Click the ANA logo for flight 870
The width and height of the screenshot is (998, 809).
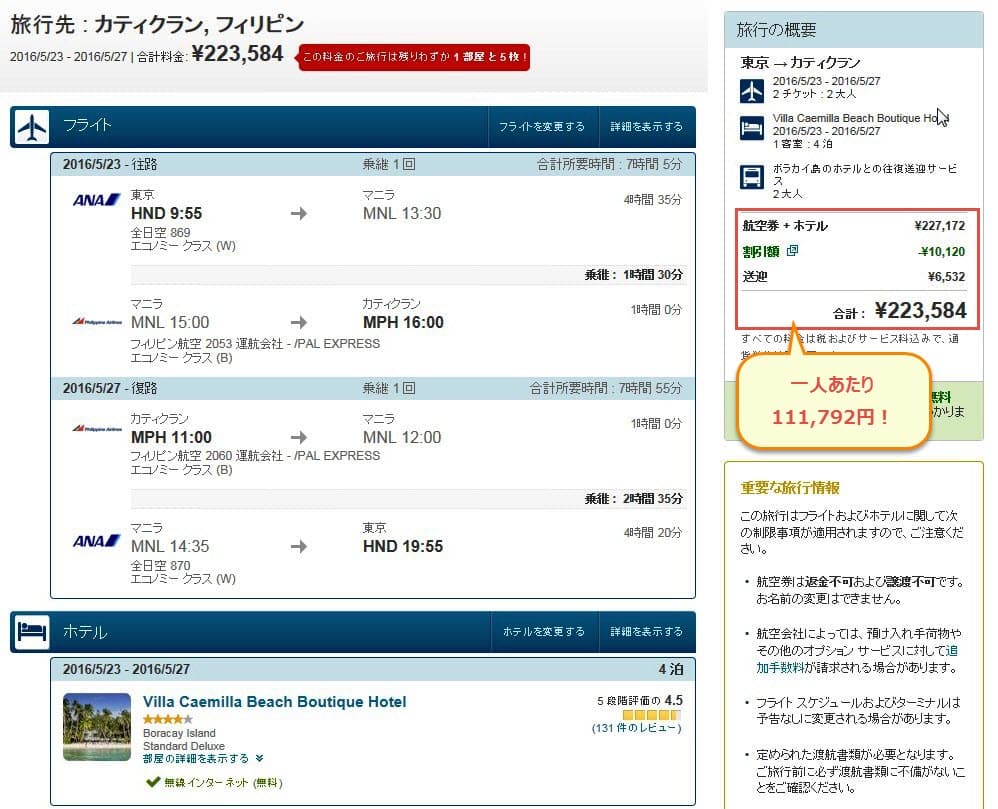coord(96,541)
